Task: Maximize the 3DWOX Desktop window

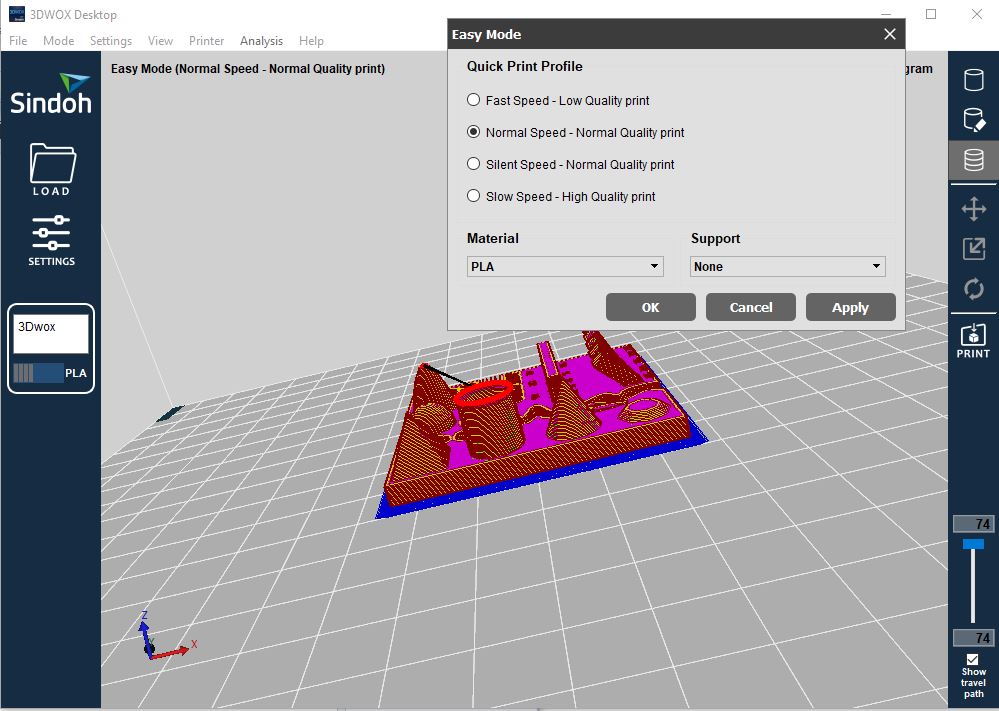Action: click(931, 14)
